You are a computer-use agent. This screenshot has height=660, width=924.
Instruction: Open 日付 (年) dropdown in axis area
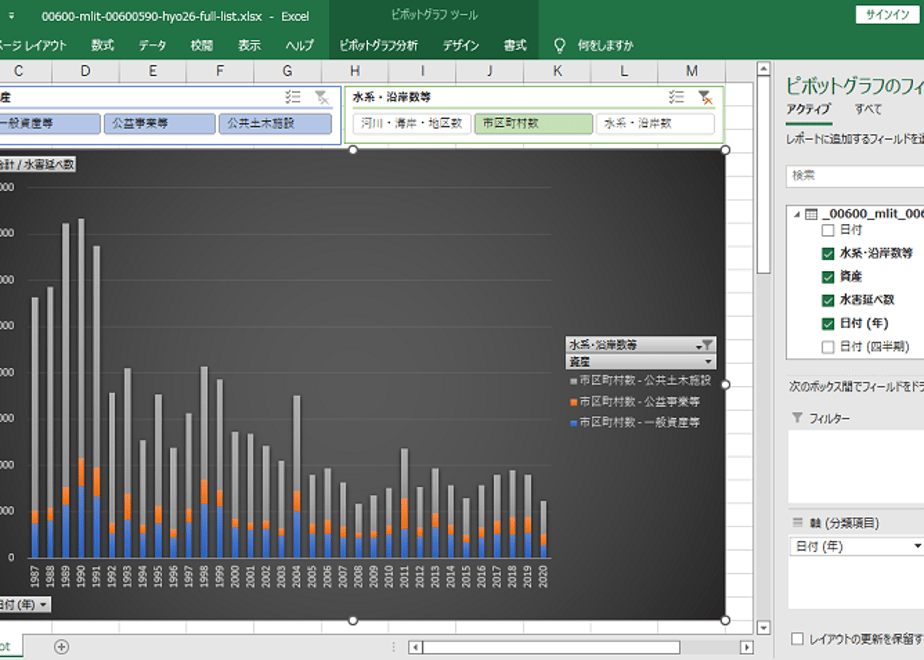click(917, 546)
